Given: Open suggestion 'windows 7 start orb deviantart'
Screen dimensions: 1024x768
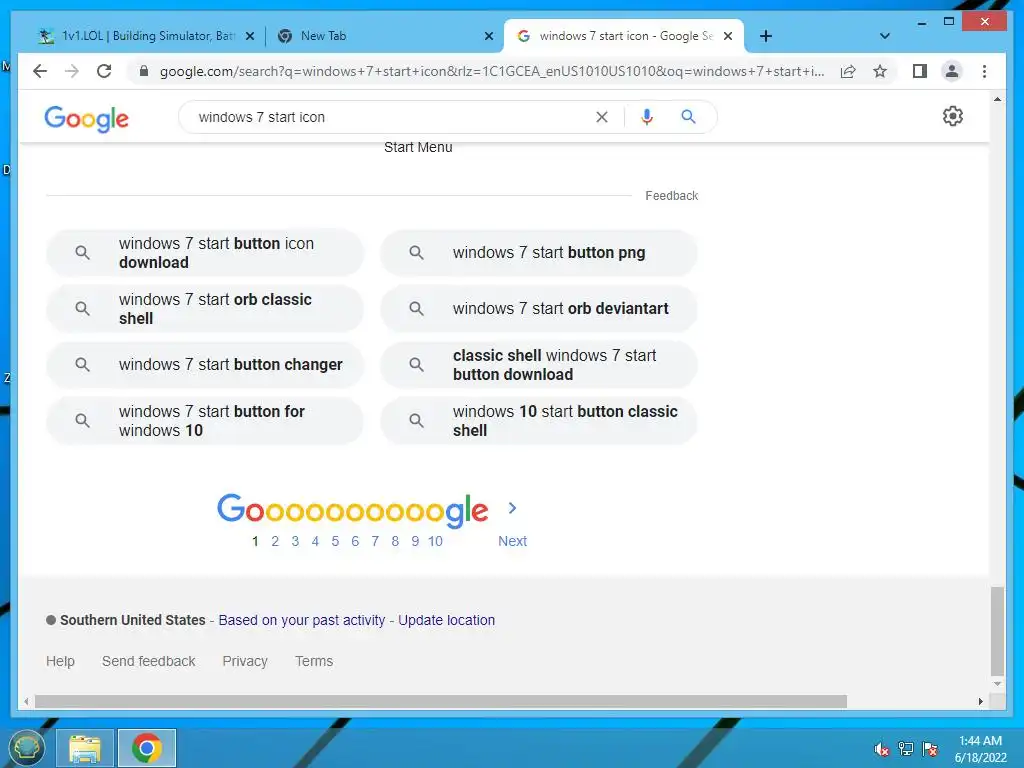Looking at the screenshot, I should coord(539,309).
